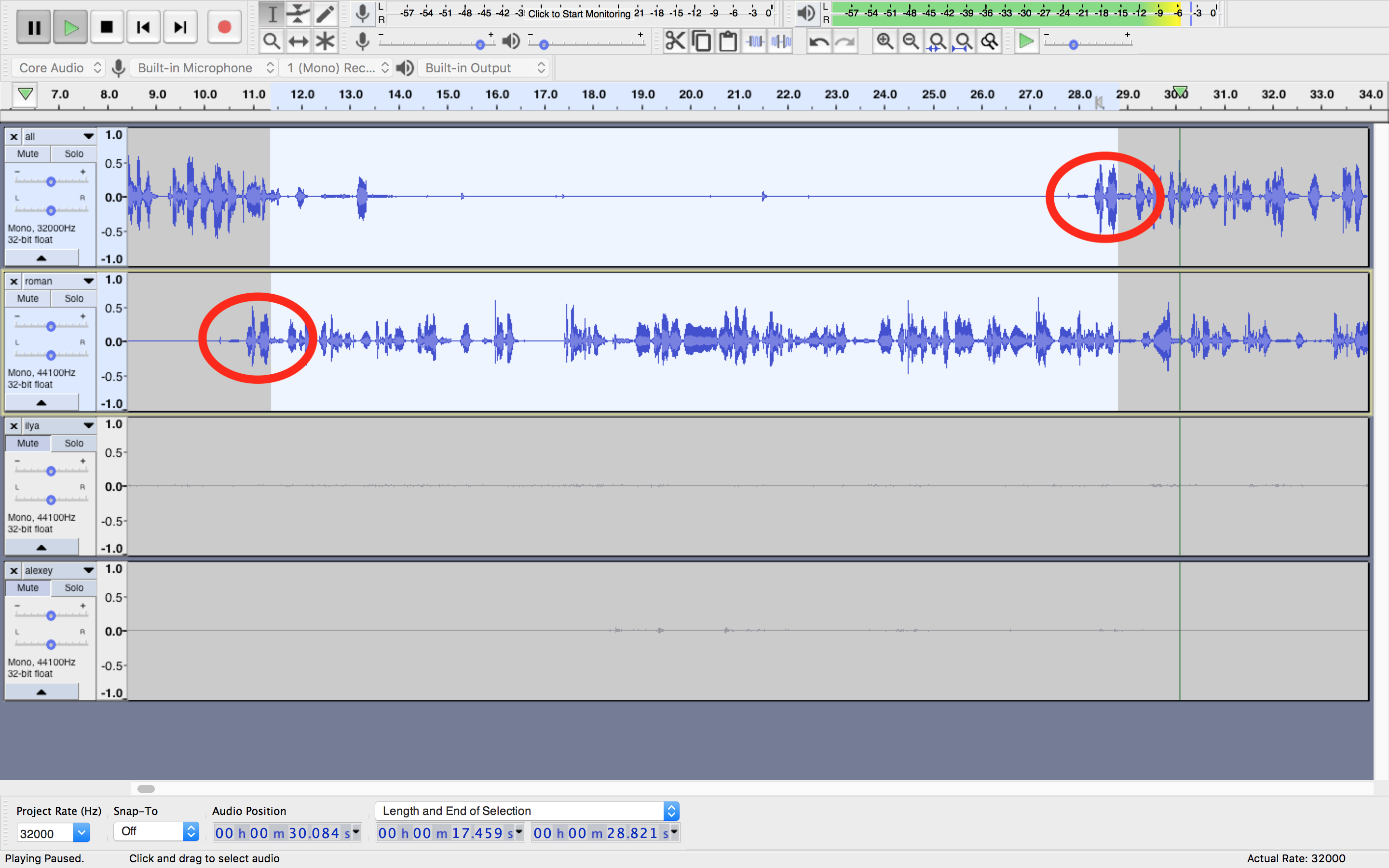The image size is (1389, 868).
Task: Click the Undo arrow icon
Action: tap(818, 41)
